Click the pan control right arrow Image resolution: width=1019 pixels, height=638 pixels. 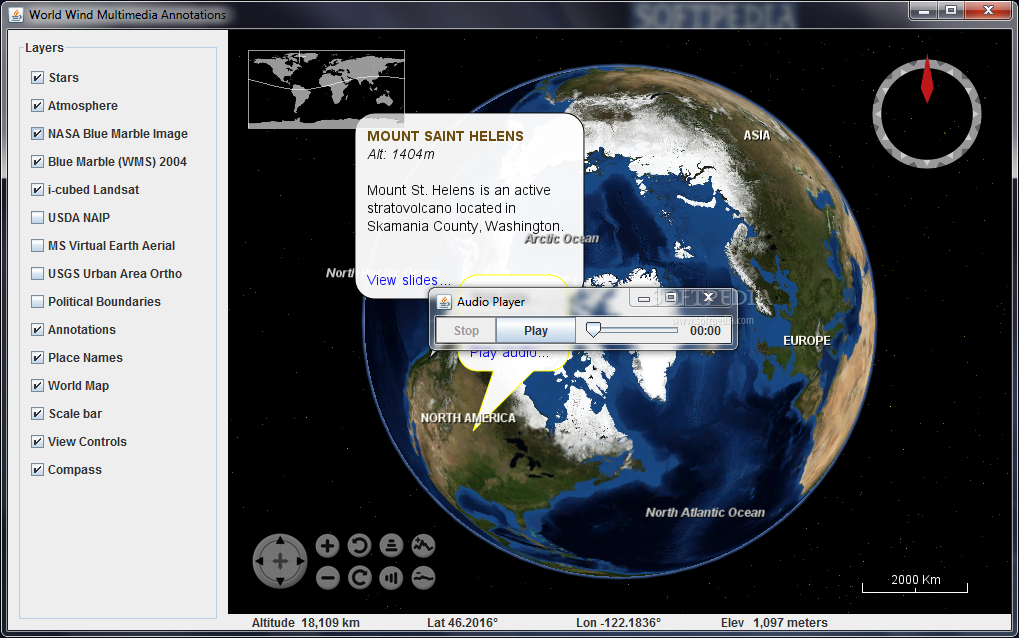point(300,561)
